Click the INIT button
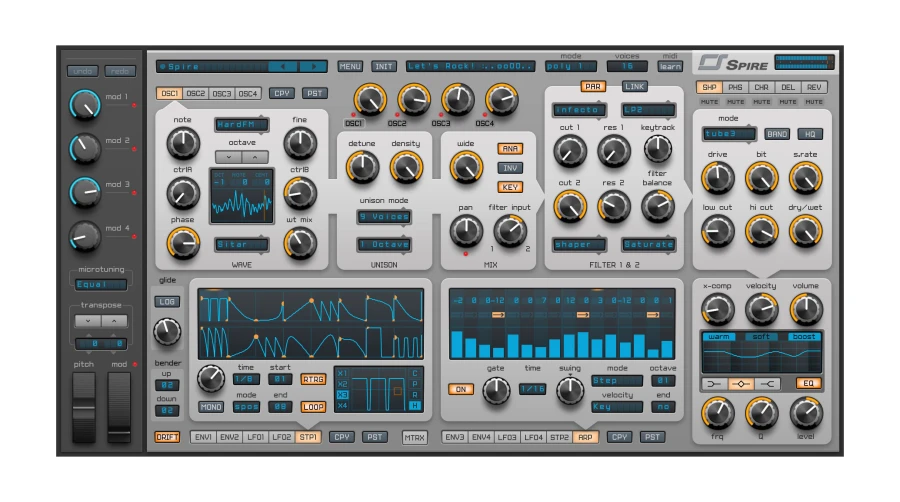The image size is (900, 502). (383, 67)
